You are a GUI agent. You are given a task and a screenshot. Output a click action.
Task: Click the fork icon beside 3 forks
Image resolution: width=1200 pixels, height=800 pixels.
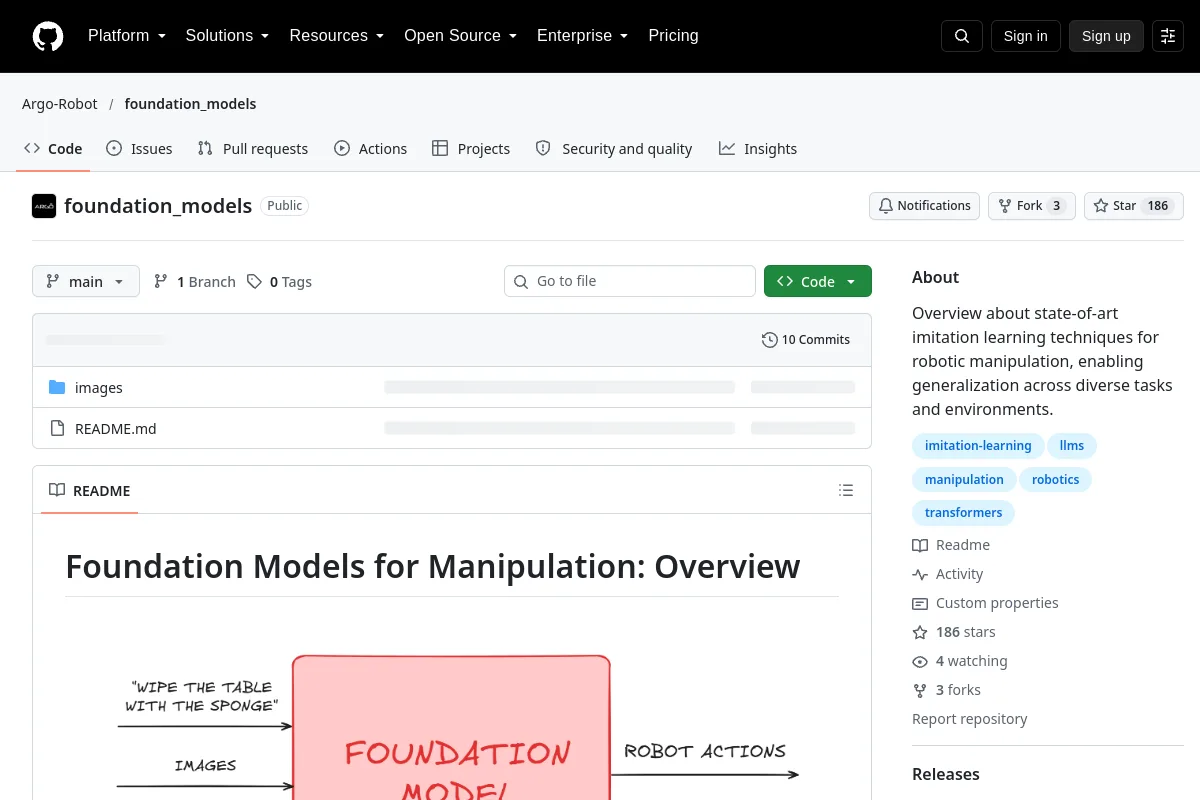[920, 690]
